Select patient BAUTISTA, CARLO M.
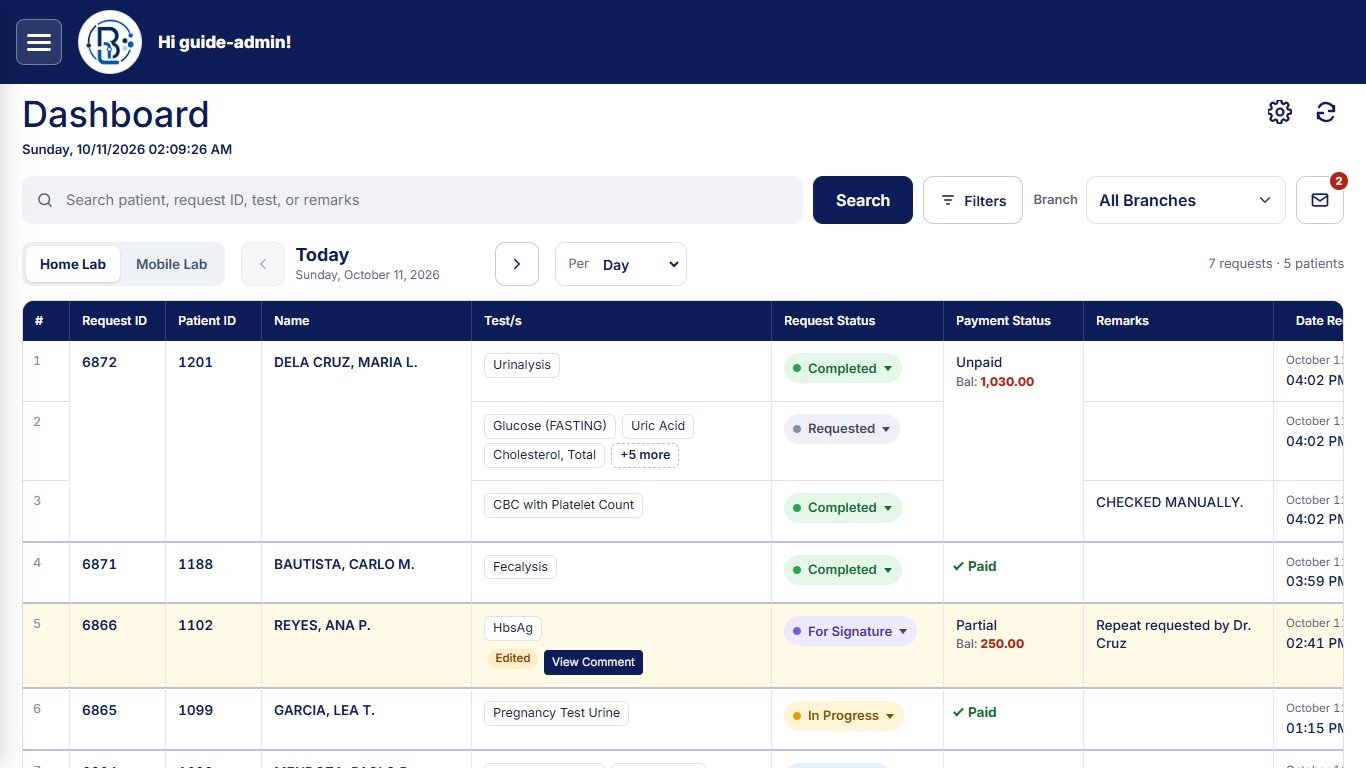This screenshot has height=768, width=1366. [344, 564]
